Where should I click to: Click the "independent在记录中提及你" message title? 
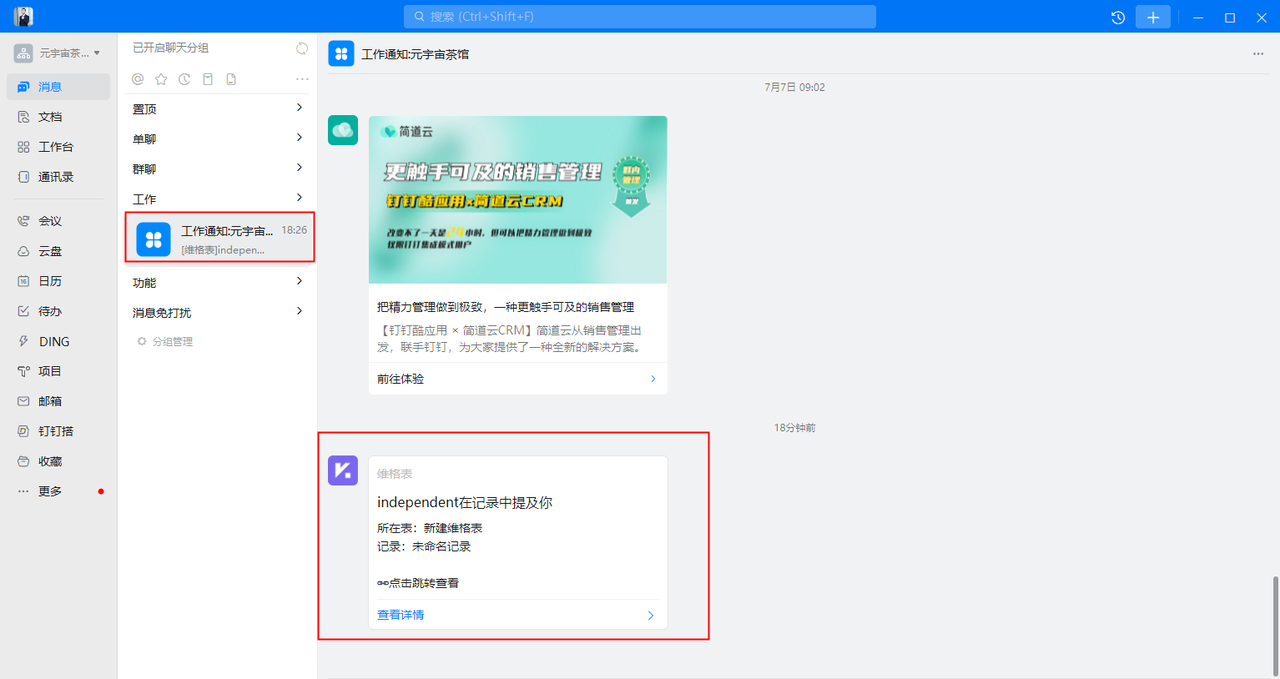tap(465, 502)
